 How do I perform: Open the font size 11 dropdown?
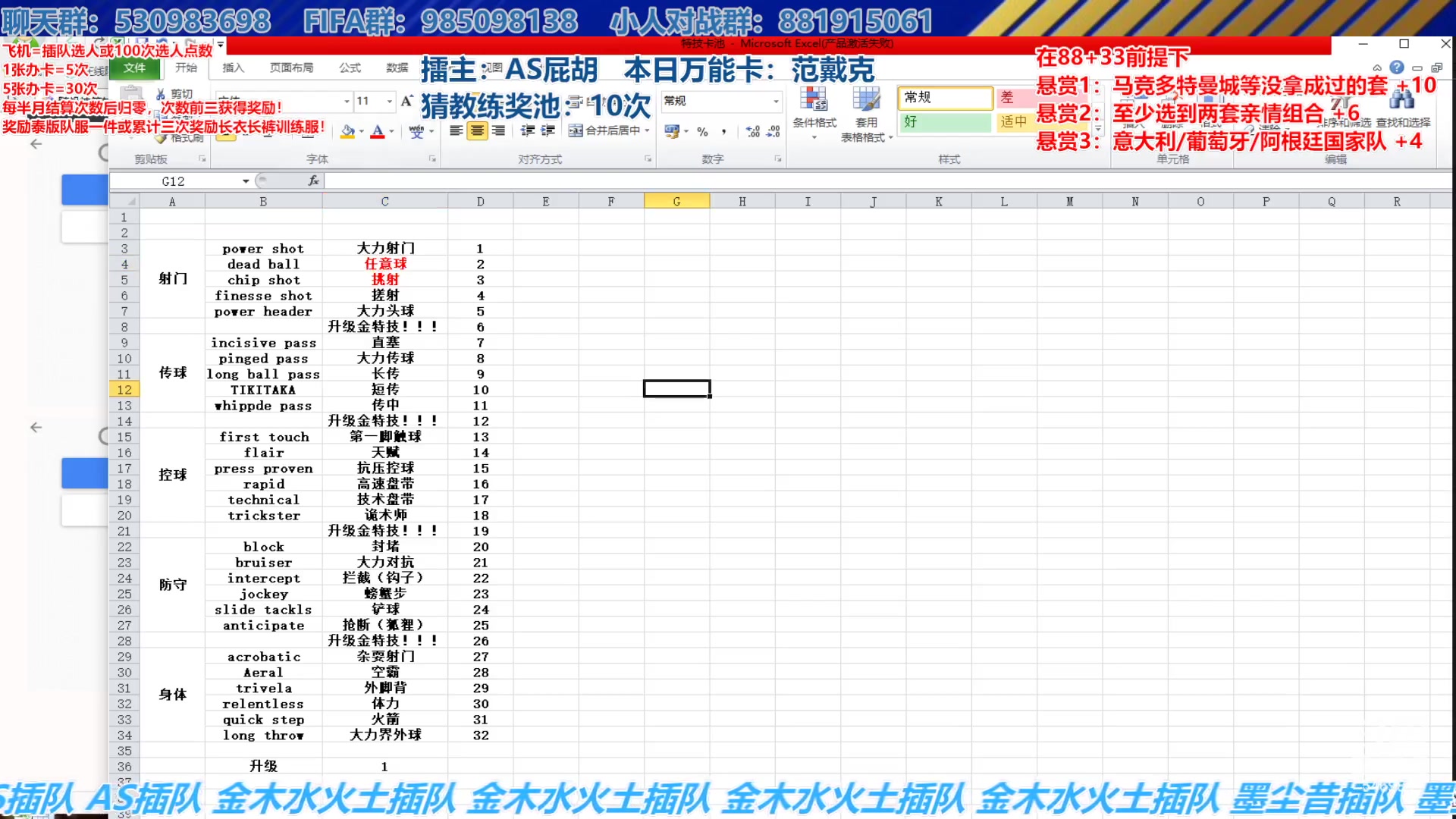point(389,101)
